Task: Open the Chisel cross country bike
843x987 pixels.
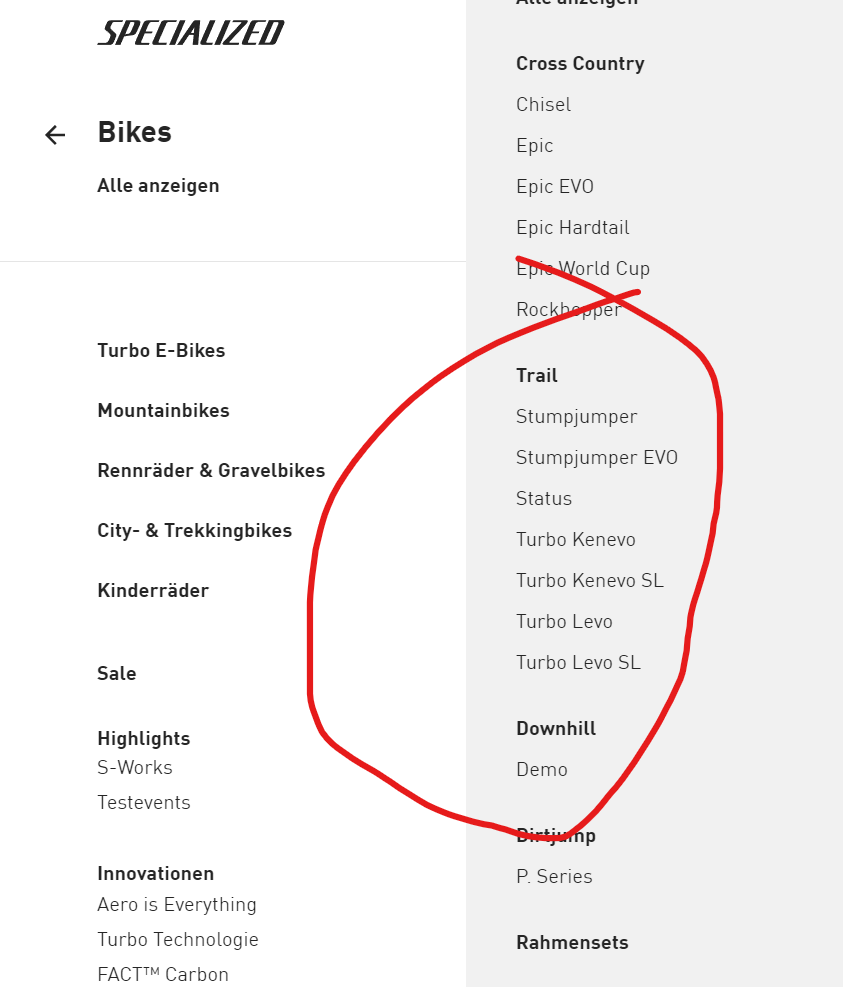Action: [543, 105]
